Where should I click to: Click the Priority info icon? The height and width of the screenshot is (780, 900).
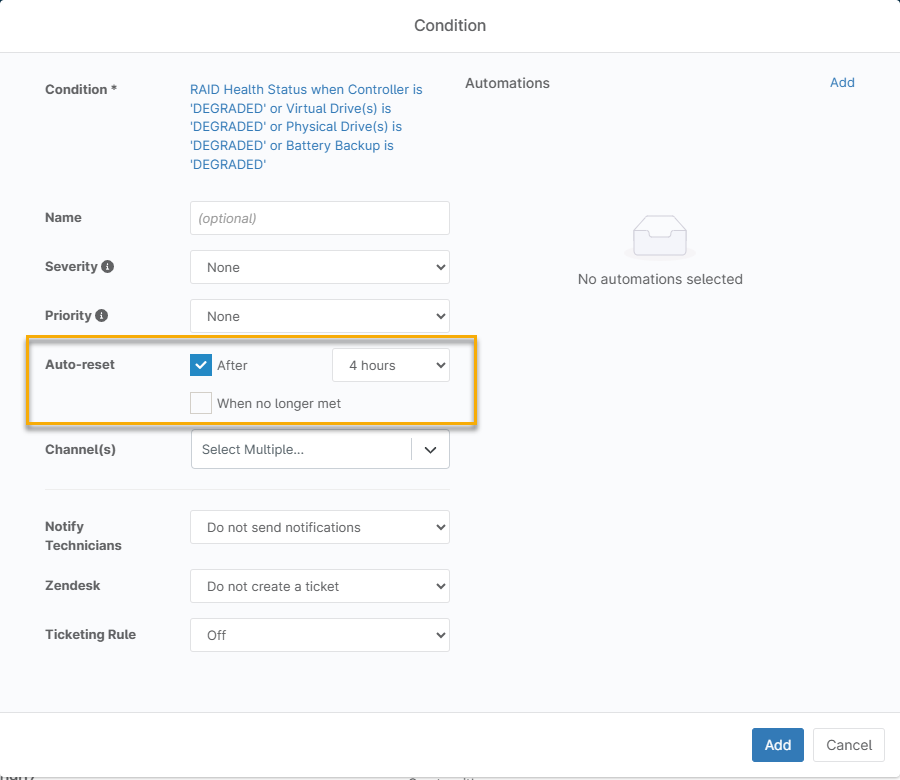[x=102, y=316]
